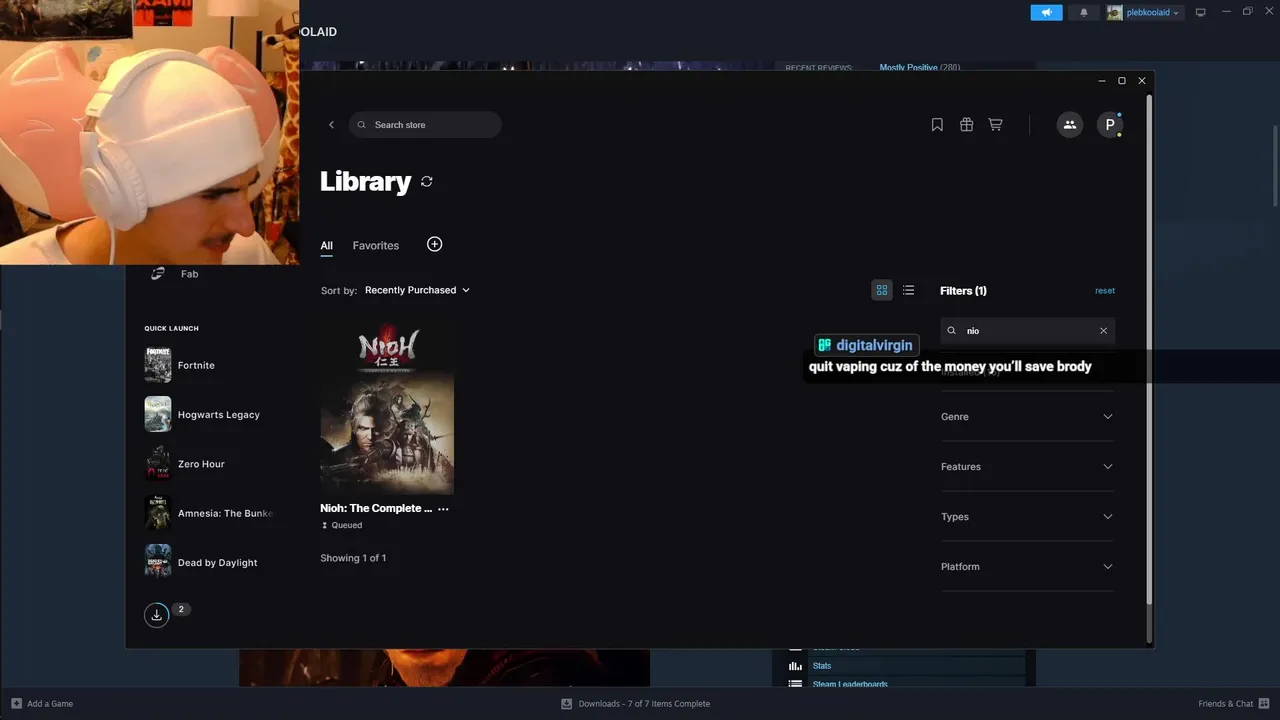Click the filter search field containing nio
The height and width of the screenshot is (720, 1280).
1027,331
